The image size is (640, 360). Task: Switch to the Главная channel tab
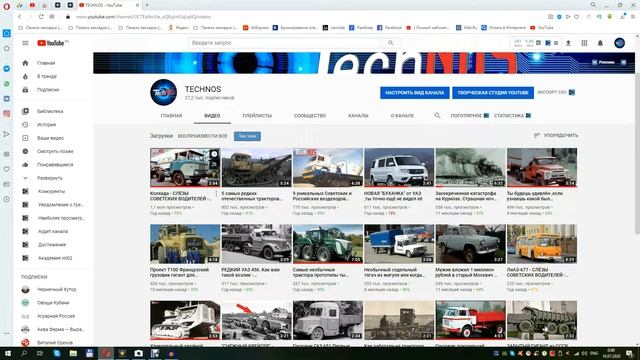tap(171, 116)
